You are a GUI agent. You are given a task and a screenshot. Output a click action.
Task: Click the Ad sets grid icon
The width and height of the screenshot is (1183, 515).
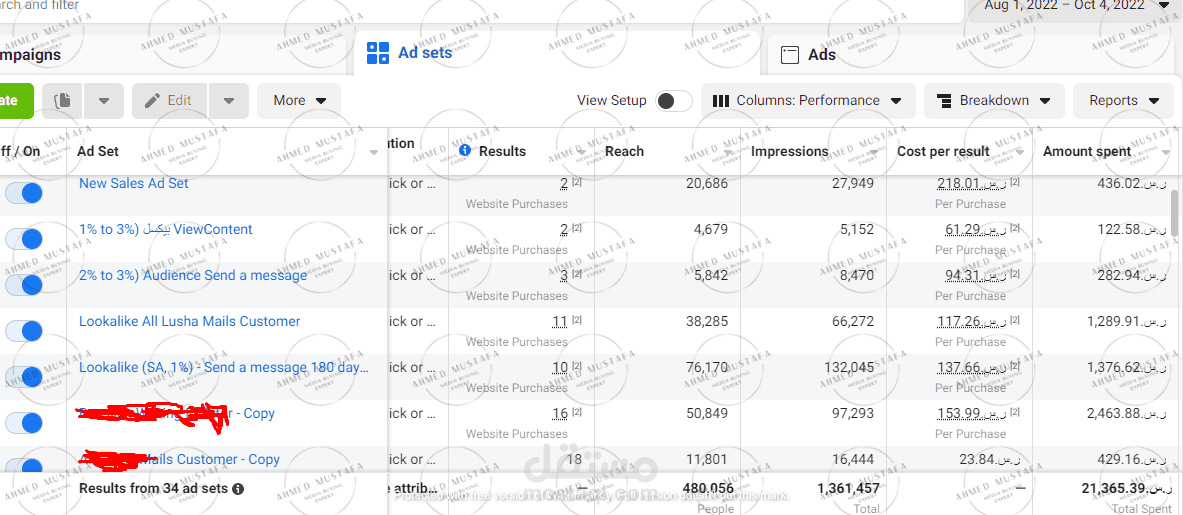[x=377, y=53]
